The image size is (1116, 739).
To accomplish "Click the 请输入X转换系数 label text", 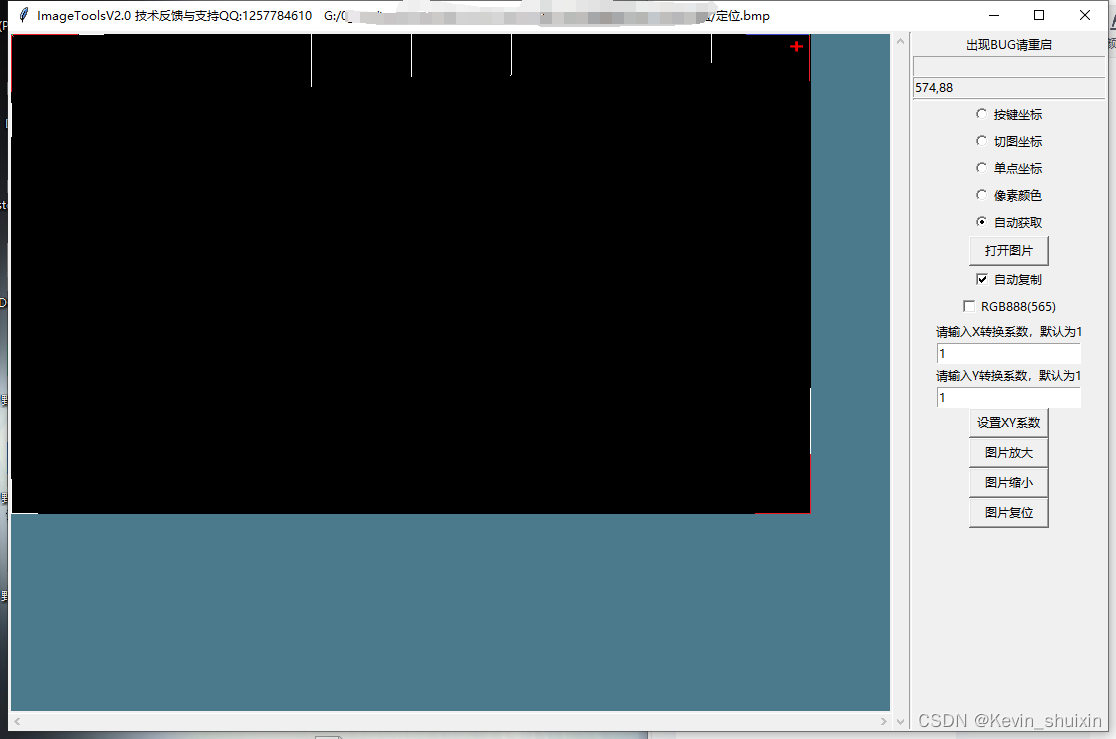I will pos(1009,332).
